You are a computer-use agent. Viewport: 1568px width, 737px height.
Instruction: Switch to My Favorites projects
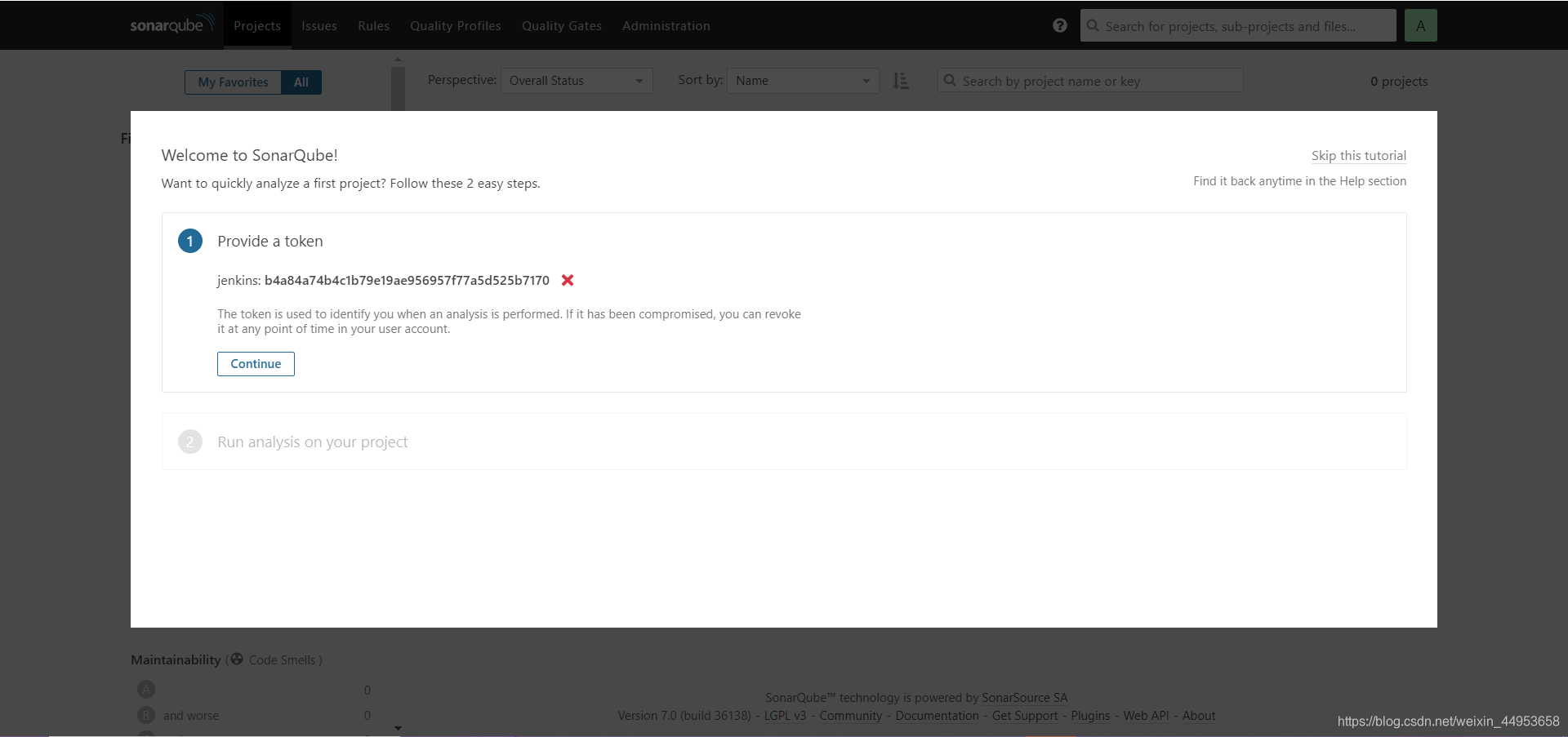coord(233,82)
